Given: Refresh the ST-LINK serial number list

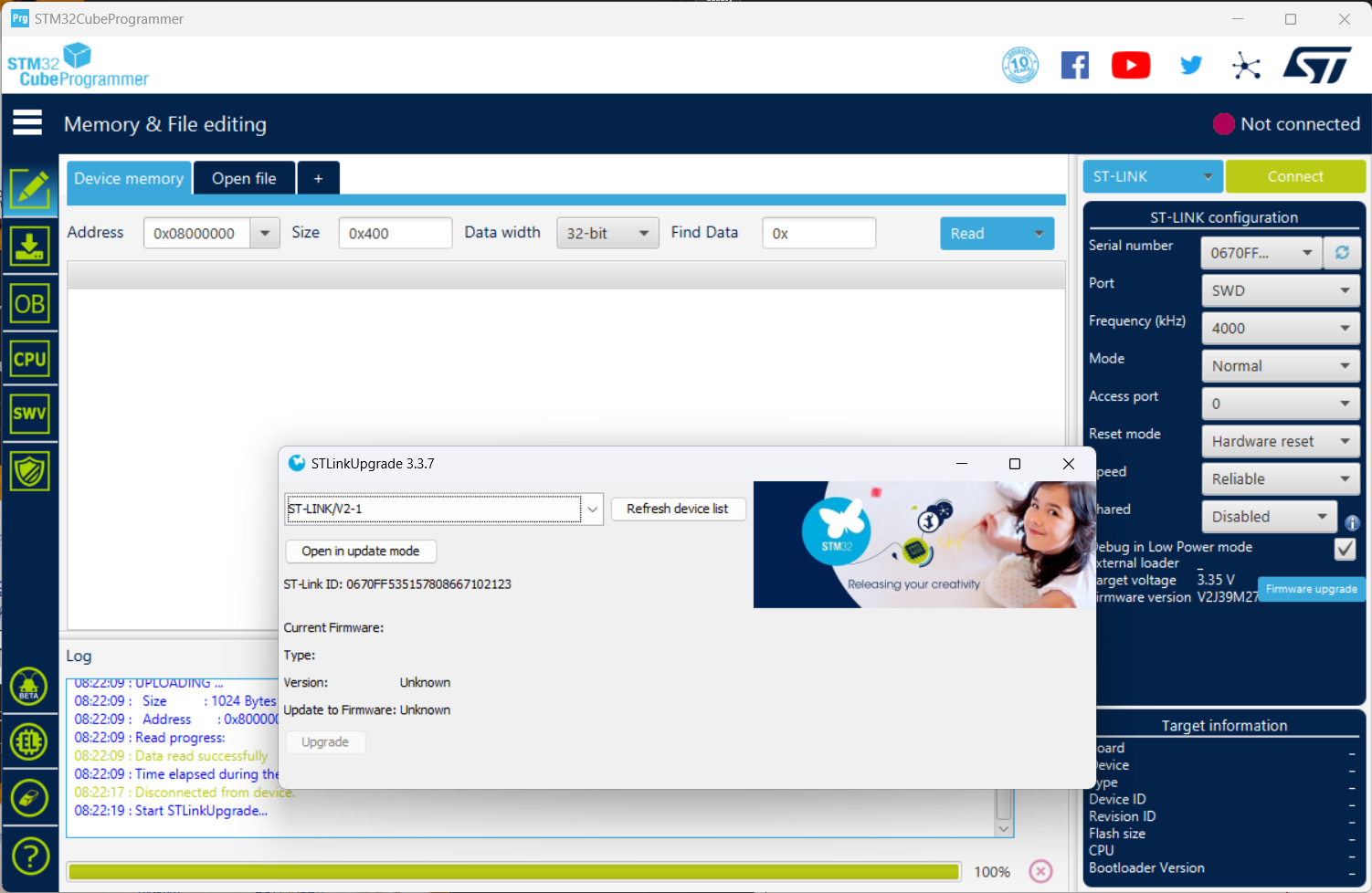Looking at the screenshot, I should coord(1342,253).
